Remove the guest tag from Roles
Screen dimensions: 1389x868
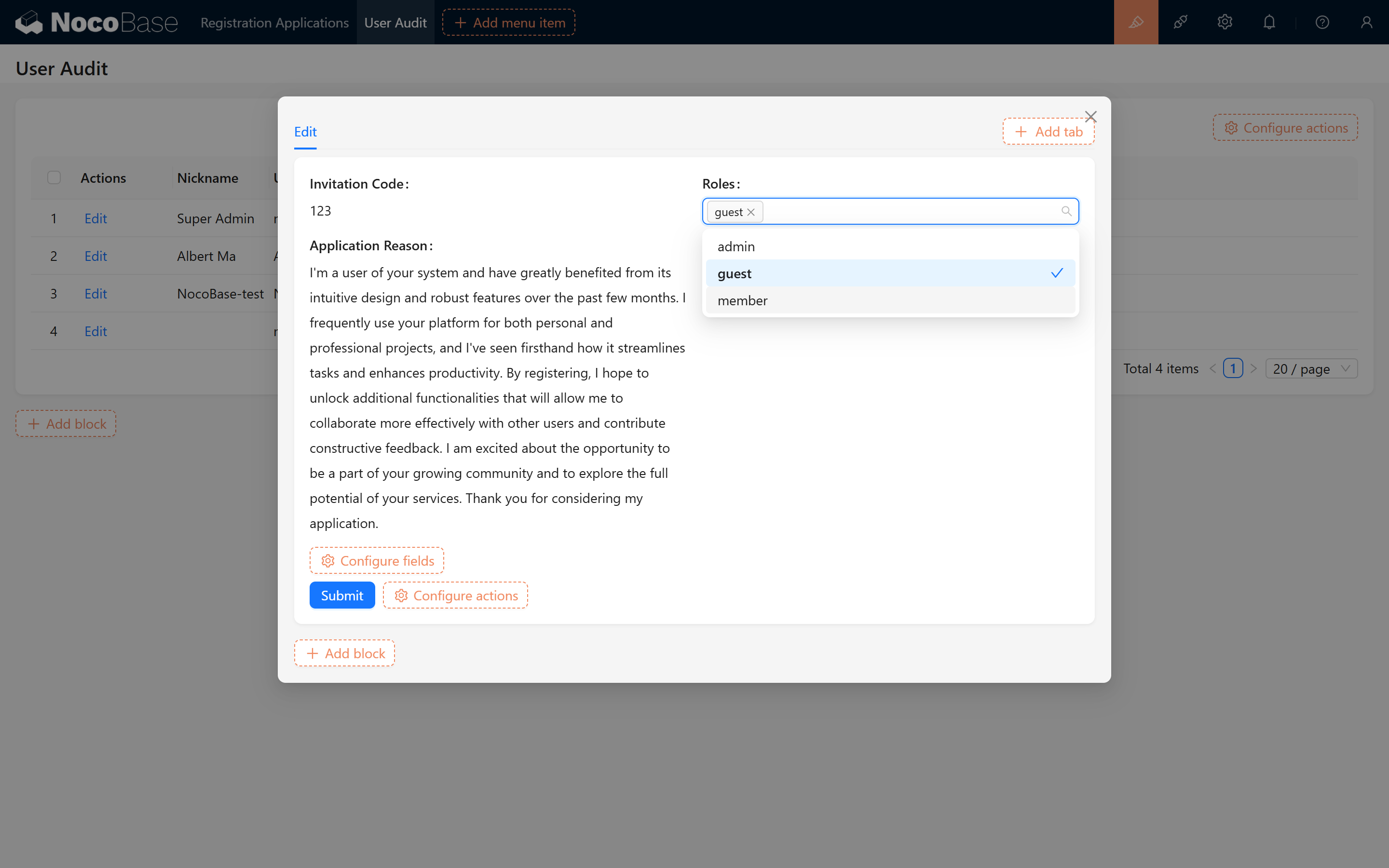751,212
